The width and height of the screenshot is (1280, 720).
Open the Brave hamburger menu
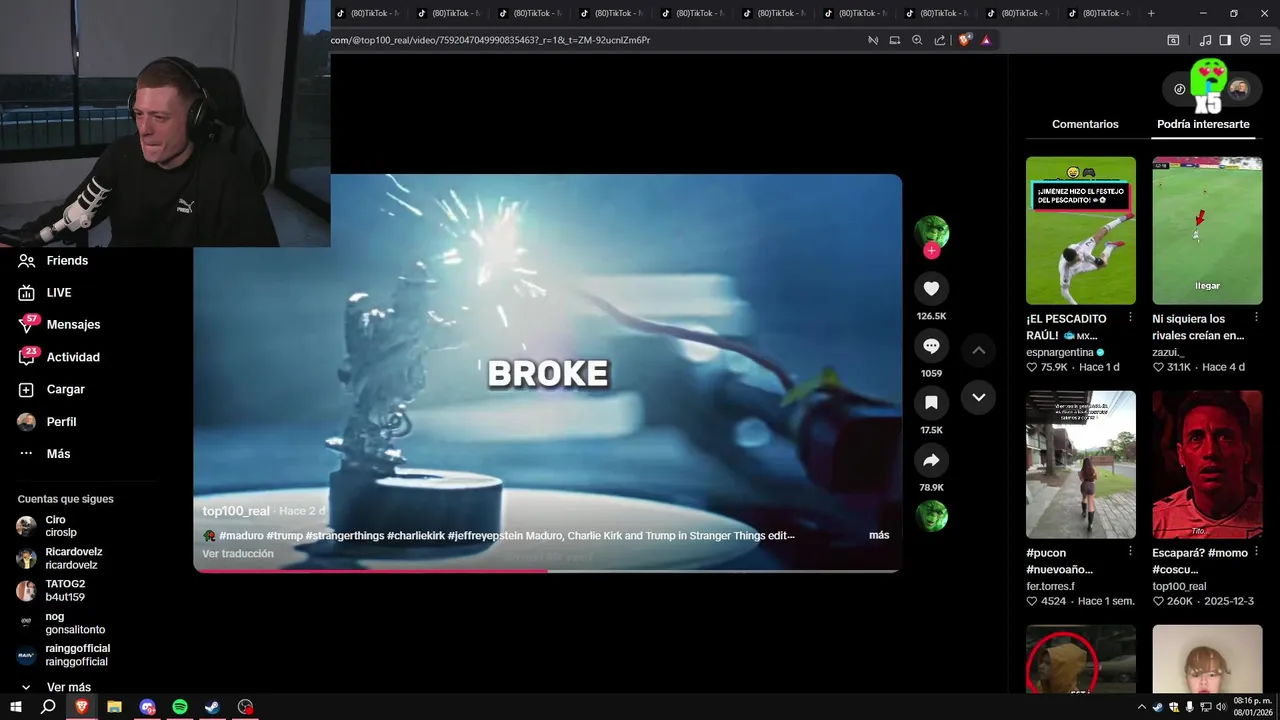coord(1266,40)
